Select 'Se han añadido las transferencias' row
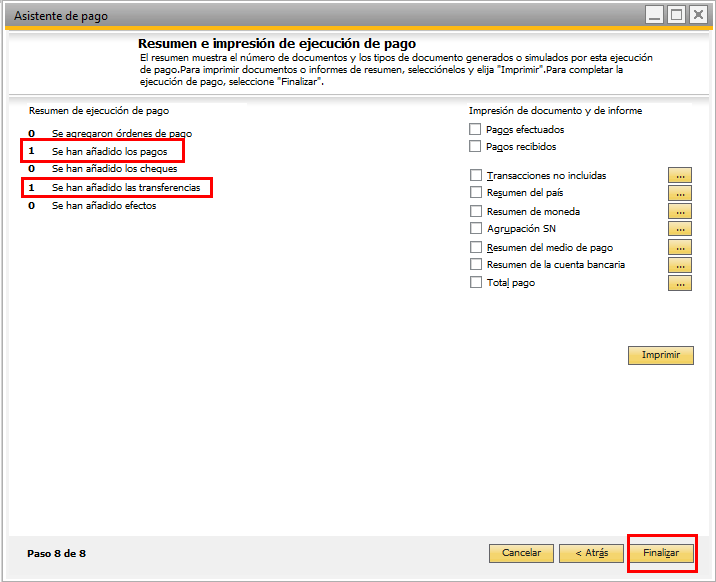 click(116, 188)
